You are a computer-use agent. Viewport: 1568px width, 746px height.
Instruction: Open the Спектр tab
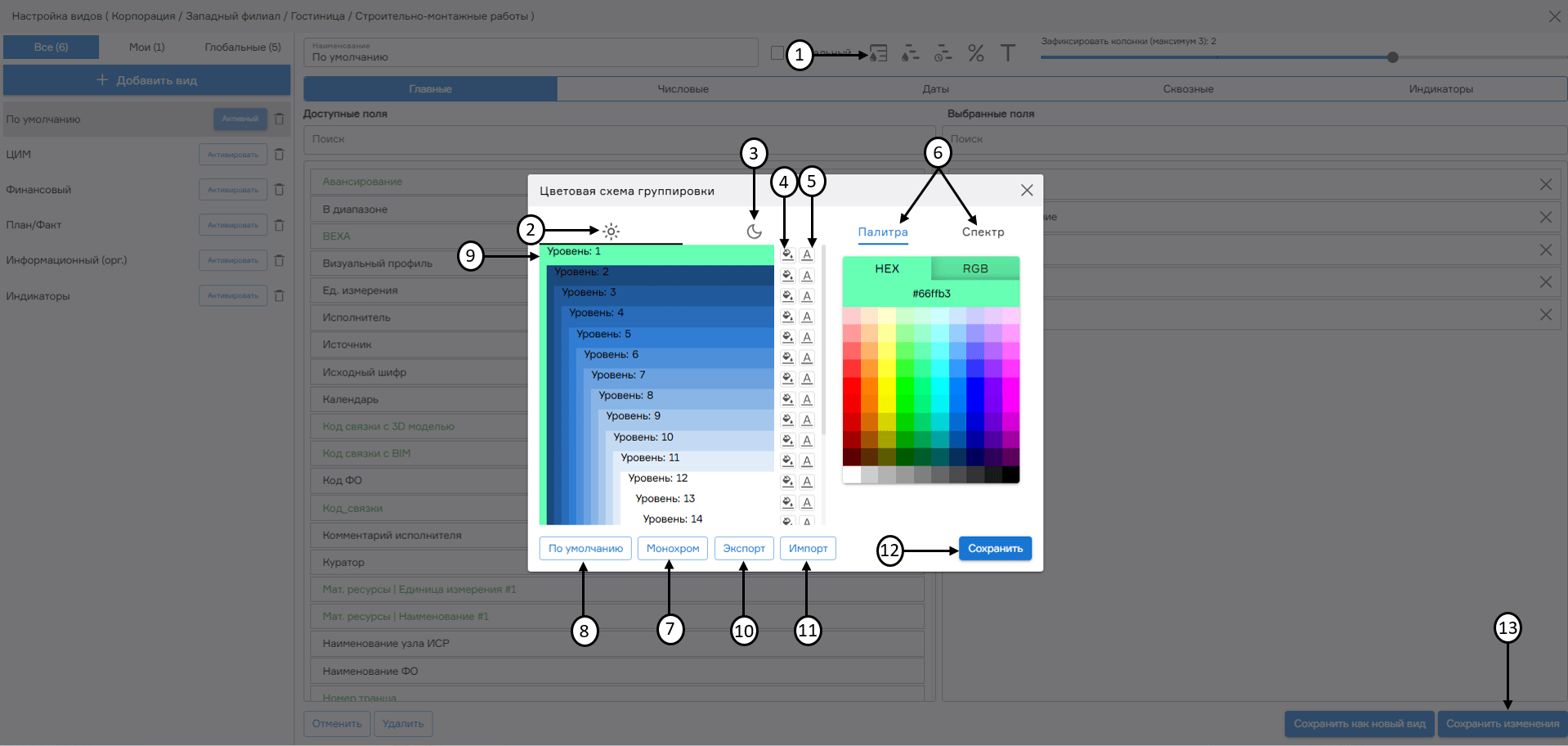pos(983,232)
